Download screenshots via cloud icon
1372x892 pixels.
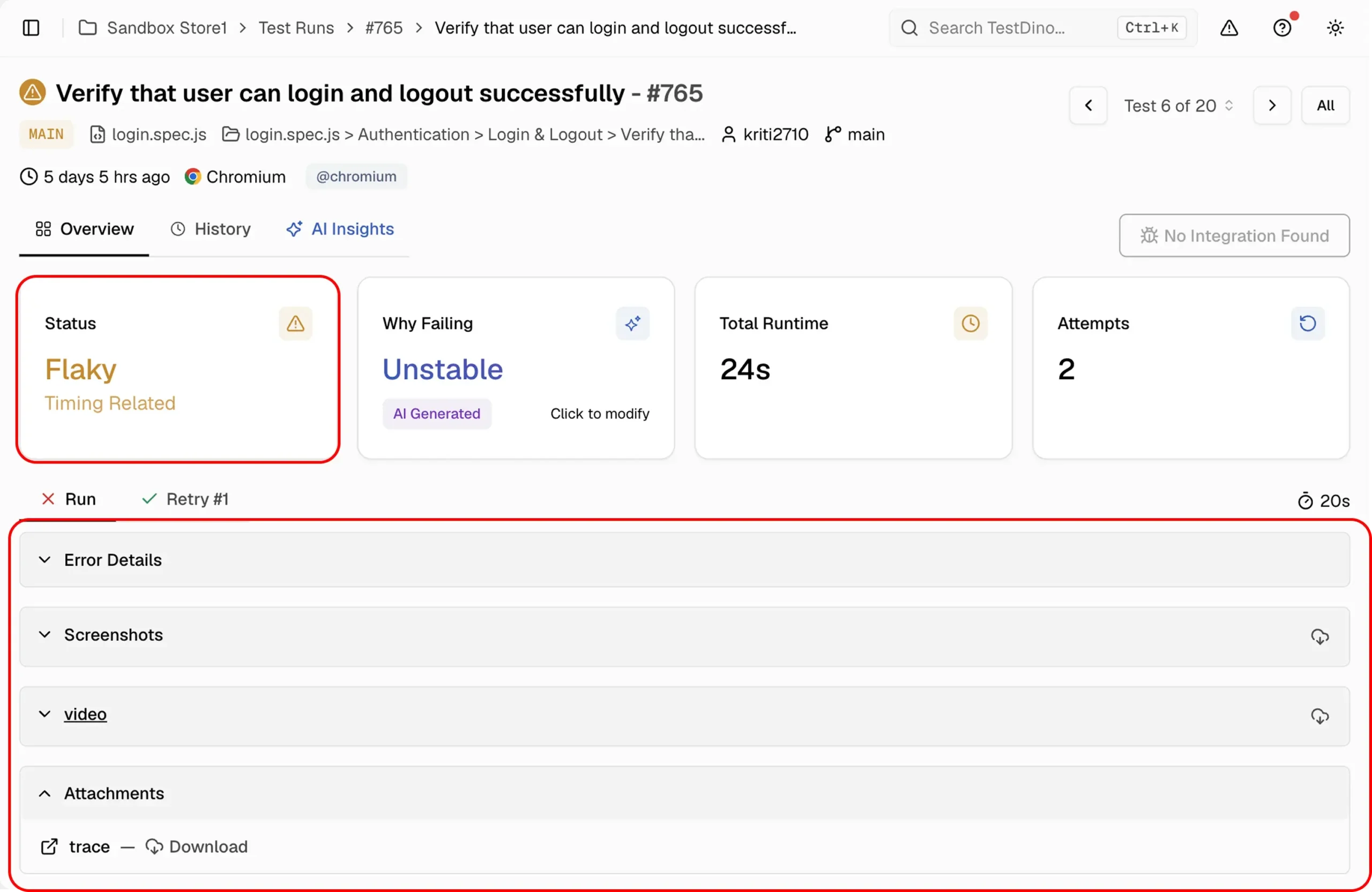pyautogui.click(x=1319, y=637)
